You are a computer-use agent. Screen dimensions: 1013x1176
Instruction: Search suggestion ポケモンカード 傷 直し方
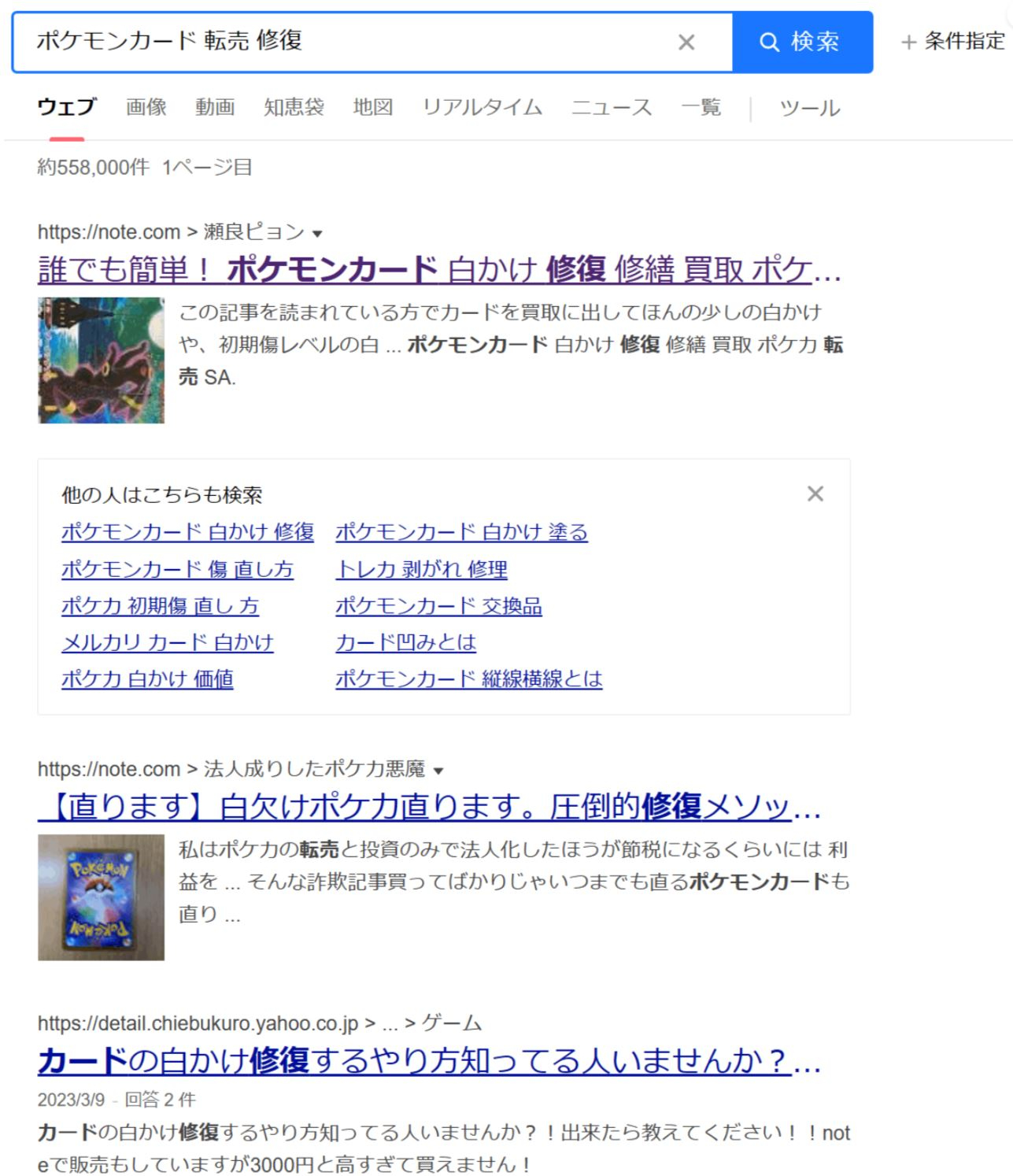(x=177, y=569)
